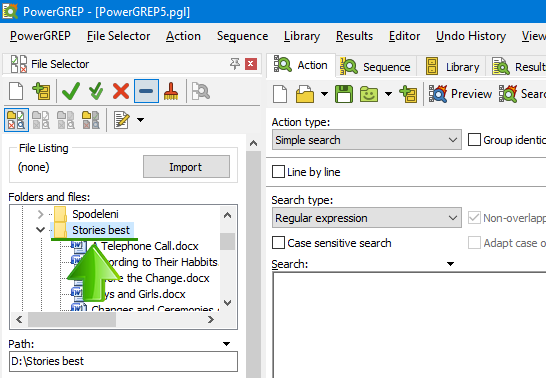Toggle the Group identical matches checkbox
This screenshot has width=546, height=378.
point(474,140)
